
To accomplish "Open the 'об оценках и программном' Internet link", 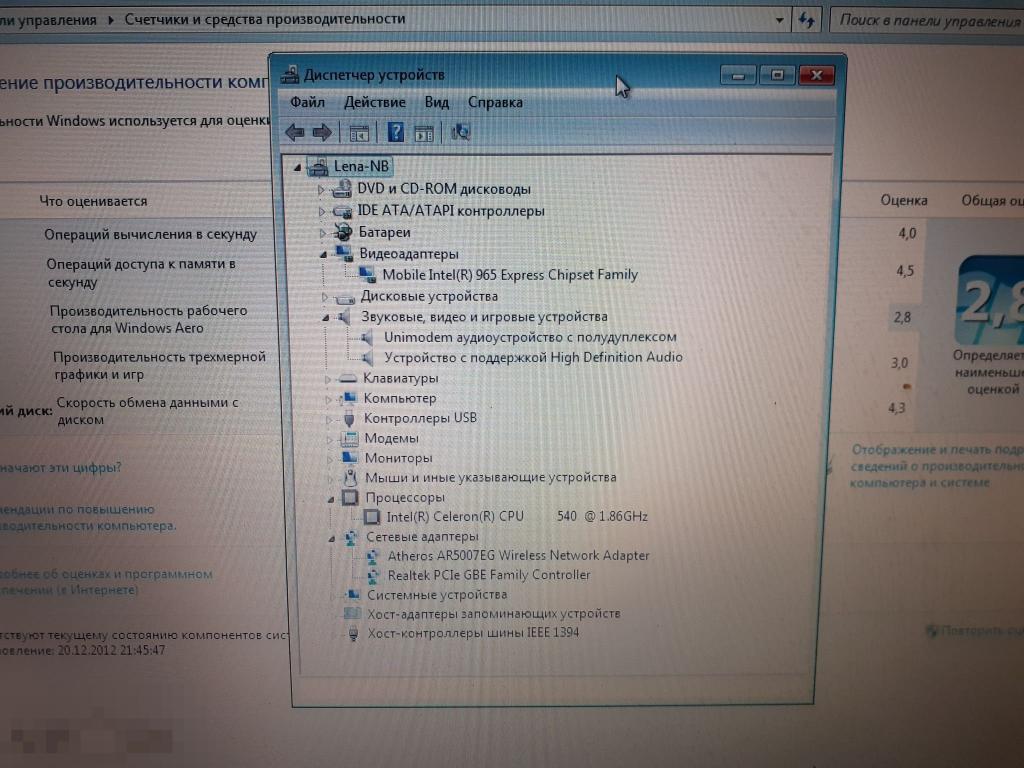I will [106, 582].
